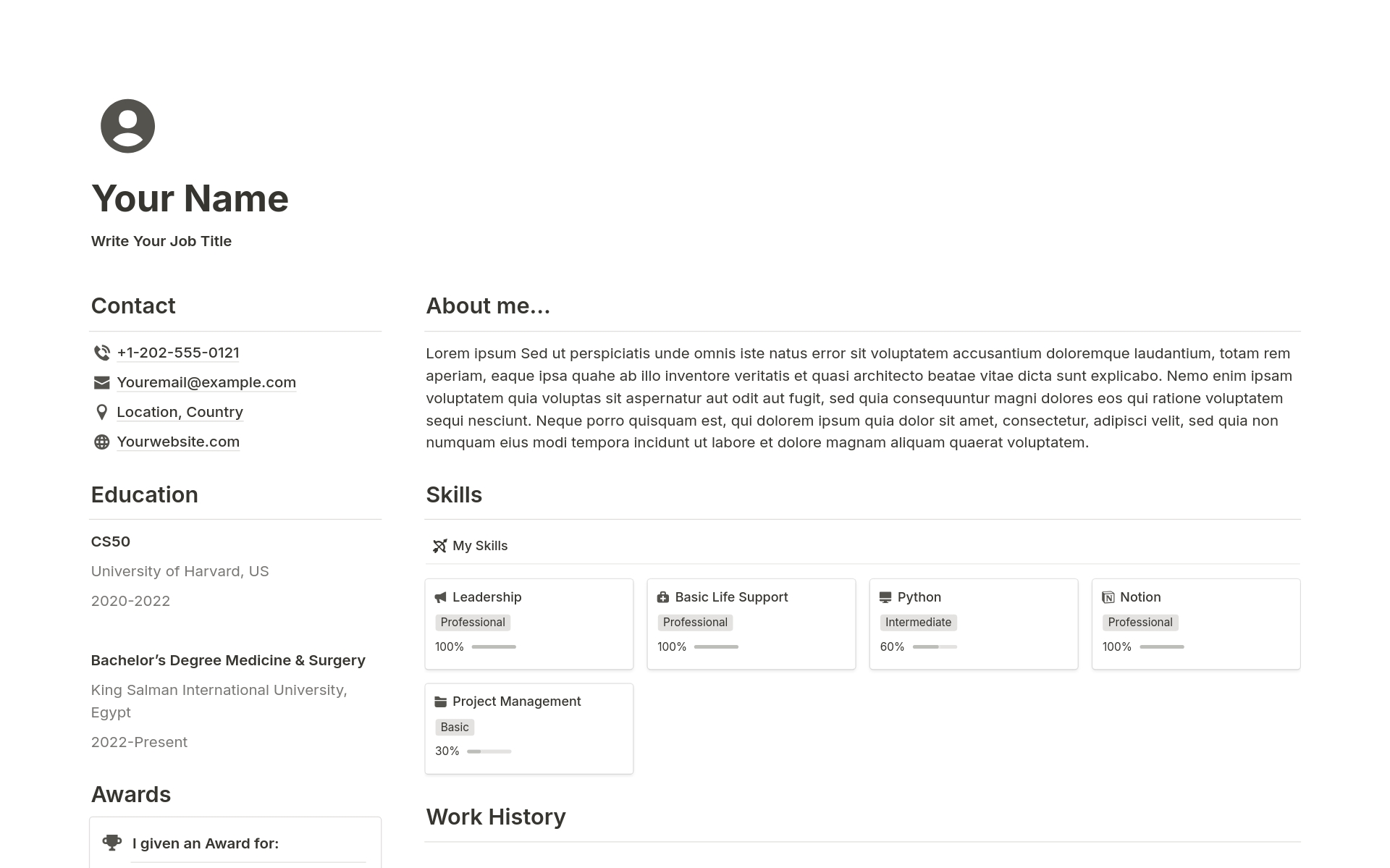Toggle Leadership skill Professional badge
Screen dimensions: 1390x868
tap(471, 622)
